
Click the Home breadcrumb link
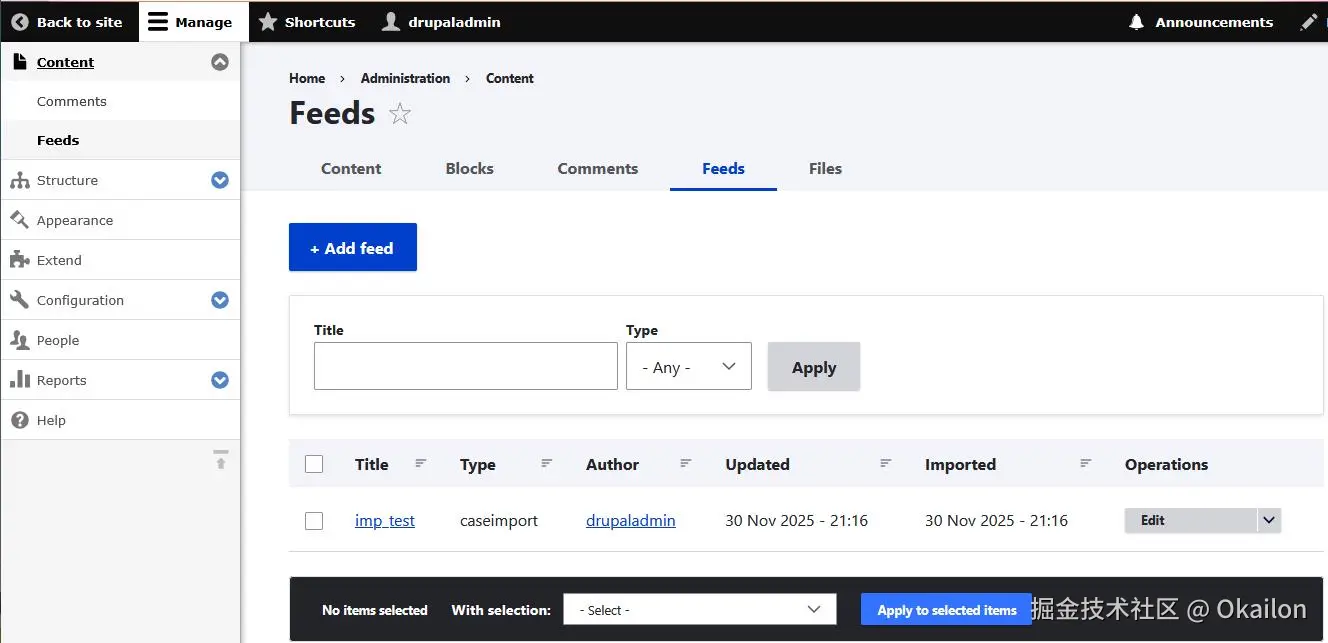pos(307,78)
